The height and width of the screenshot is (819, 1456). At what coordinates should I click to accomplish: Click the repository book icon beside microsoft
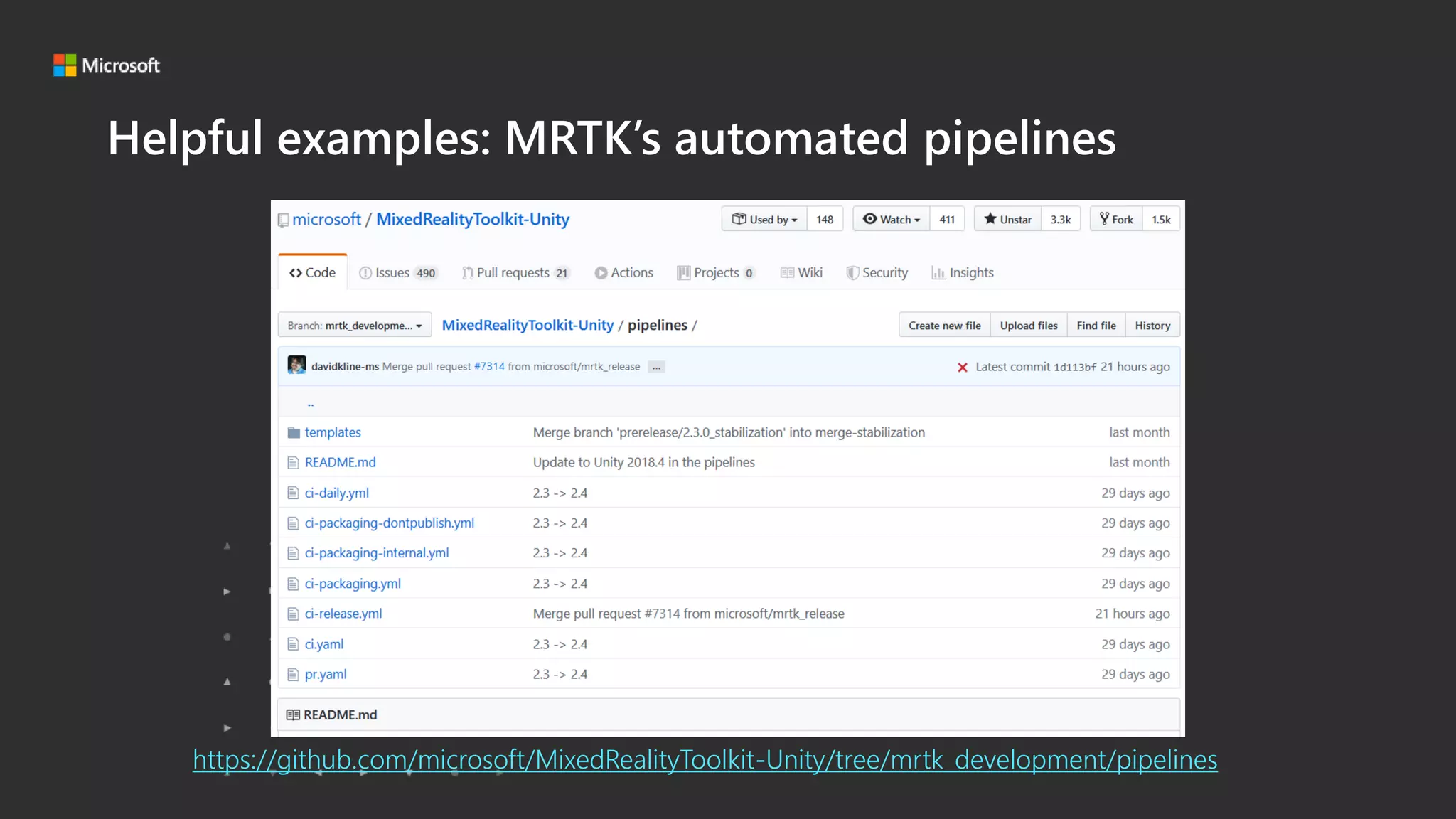click(x=283, y=220)
